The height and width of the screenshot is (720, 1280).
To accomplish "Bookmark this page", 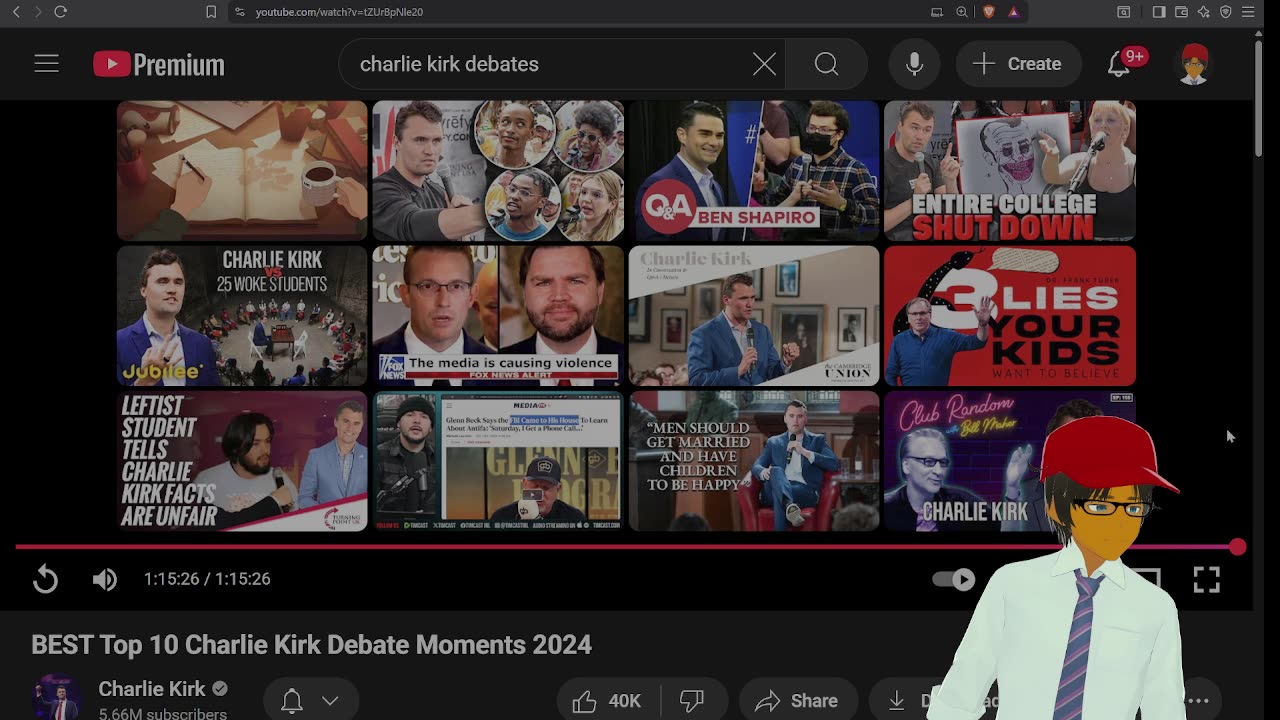I will tap(211, 12).
